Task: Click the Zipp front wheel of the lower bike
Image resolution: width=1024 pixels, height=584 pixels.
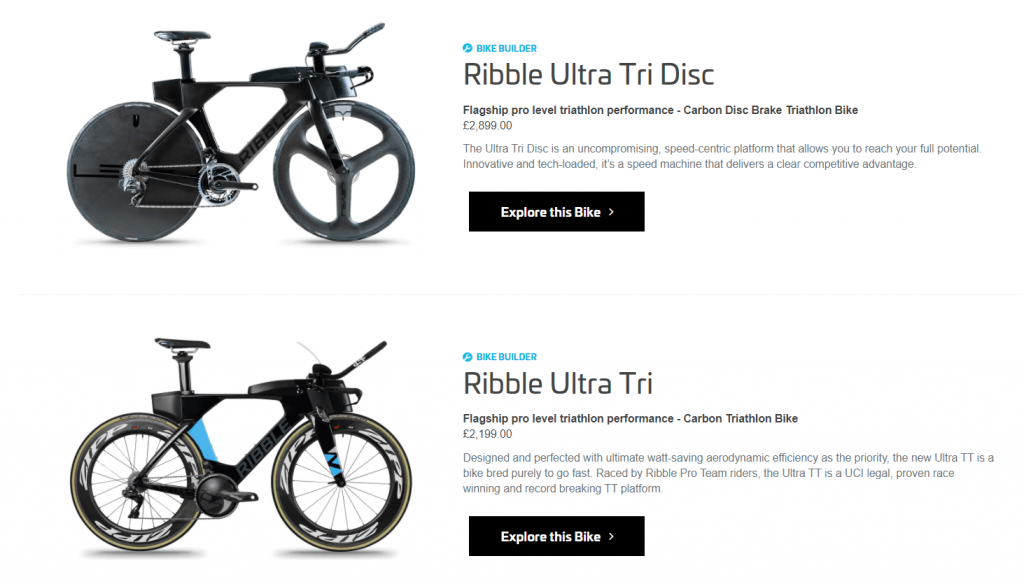Action: (342, 482)
